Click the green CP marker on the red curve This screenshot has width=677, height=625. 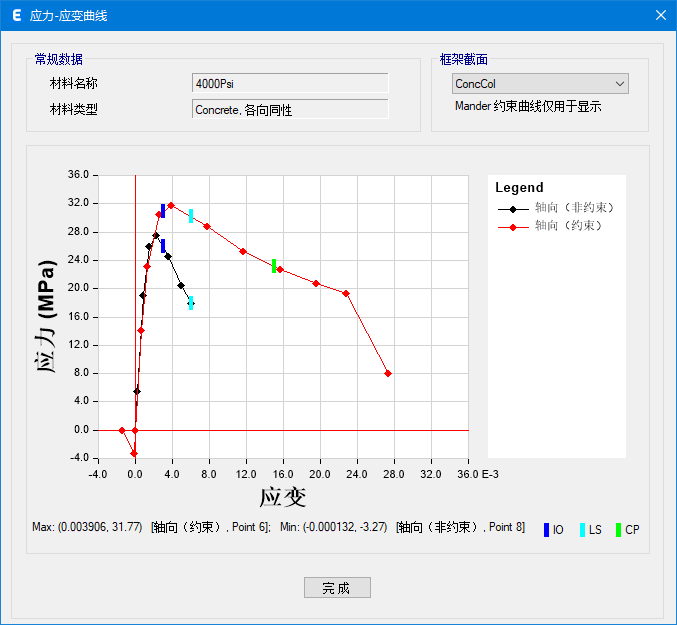coord(274,266)
